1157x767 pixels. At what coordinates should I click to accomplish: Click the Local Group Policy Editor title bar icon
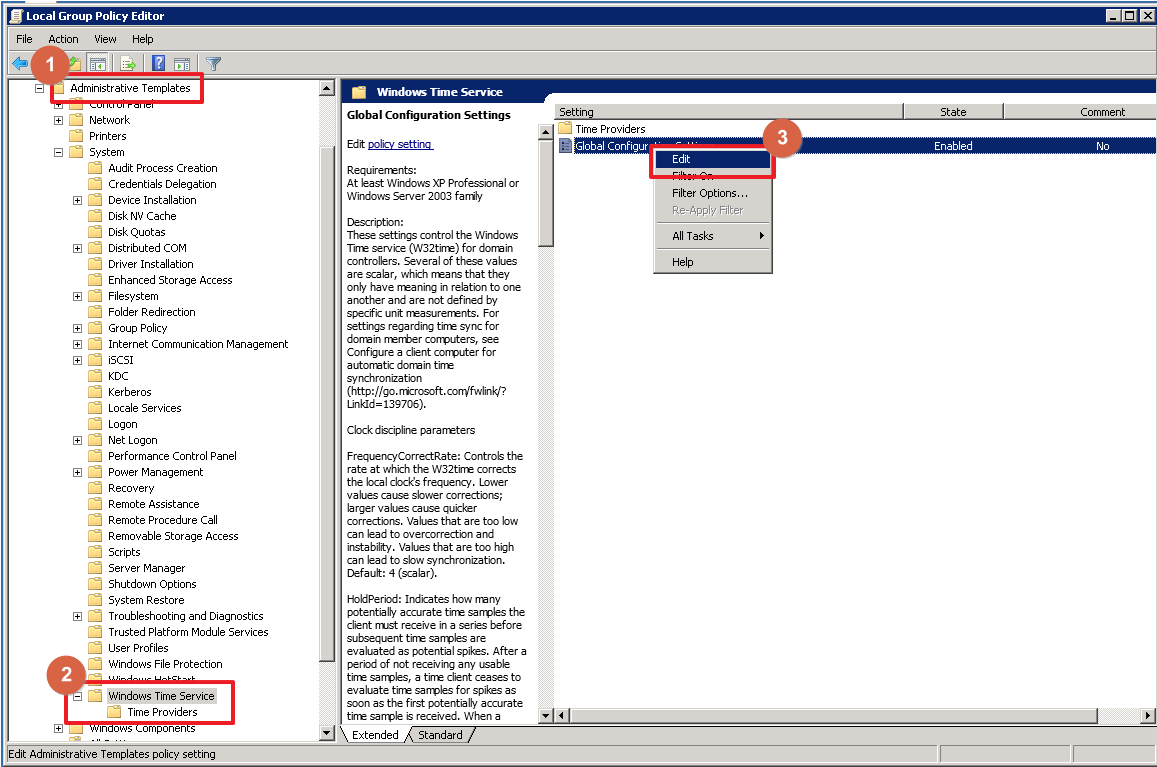click(15, 16)
